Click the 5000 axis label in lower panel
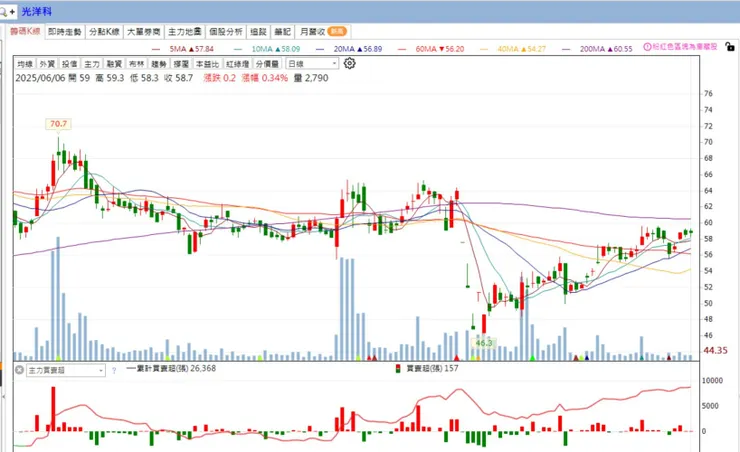 click(711, 406)
